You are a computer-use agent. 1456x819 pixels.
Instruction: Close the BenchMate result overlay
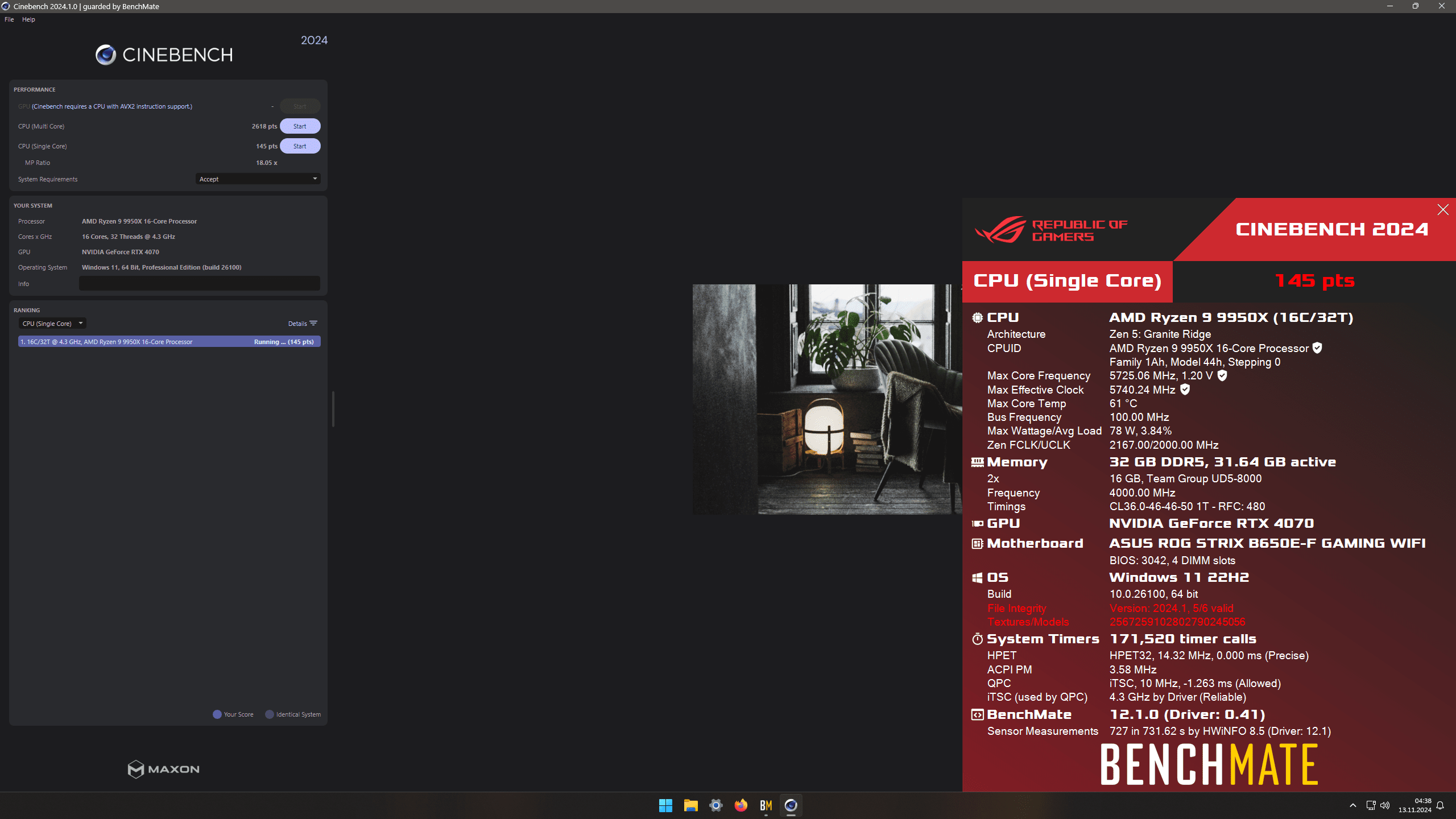[1442, 210]
